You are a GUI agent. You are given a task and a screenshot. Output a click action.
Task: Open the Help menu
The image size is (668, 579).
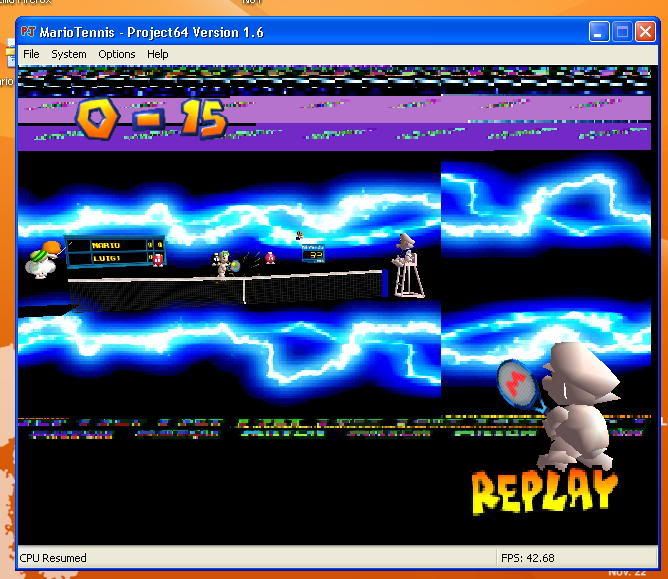tap(158, 54)
